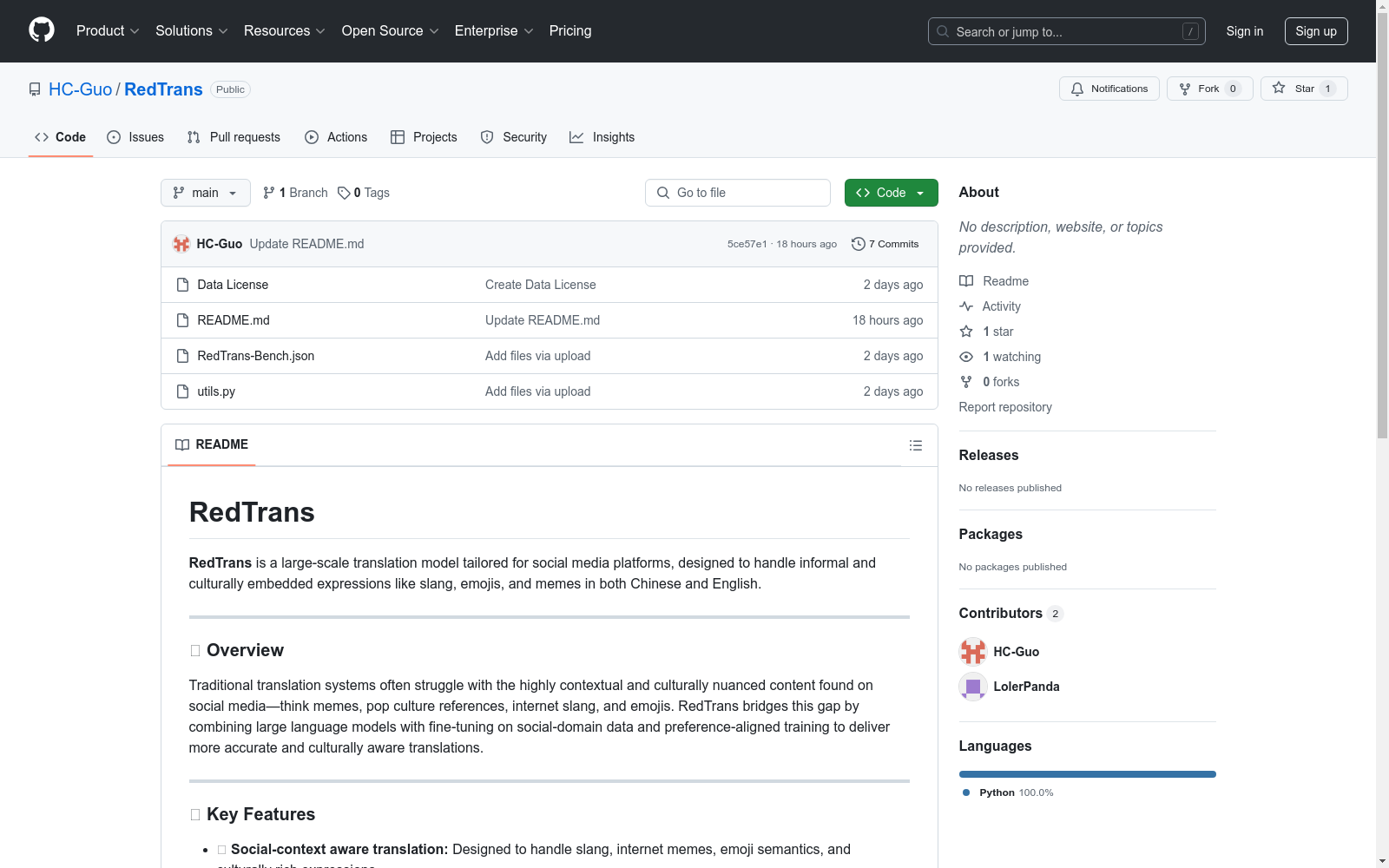Click the Releases heading link

click(x=989, y=455)
